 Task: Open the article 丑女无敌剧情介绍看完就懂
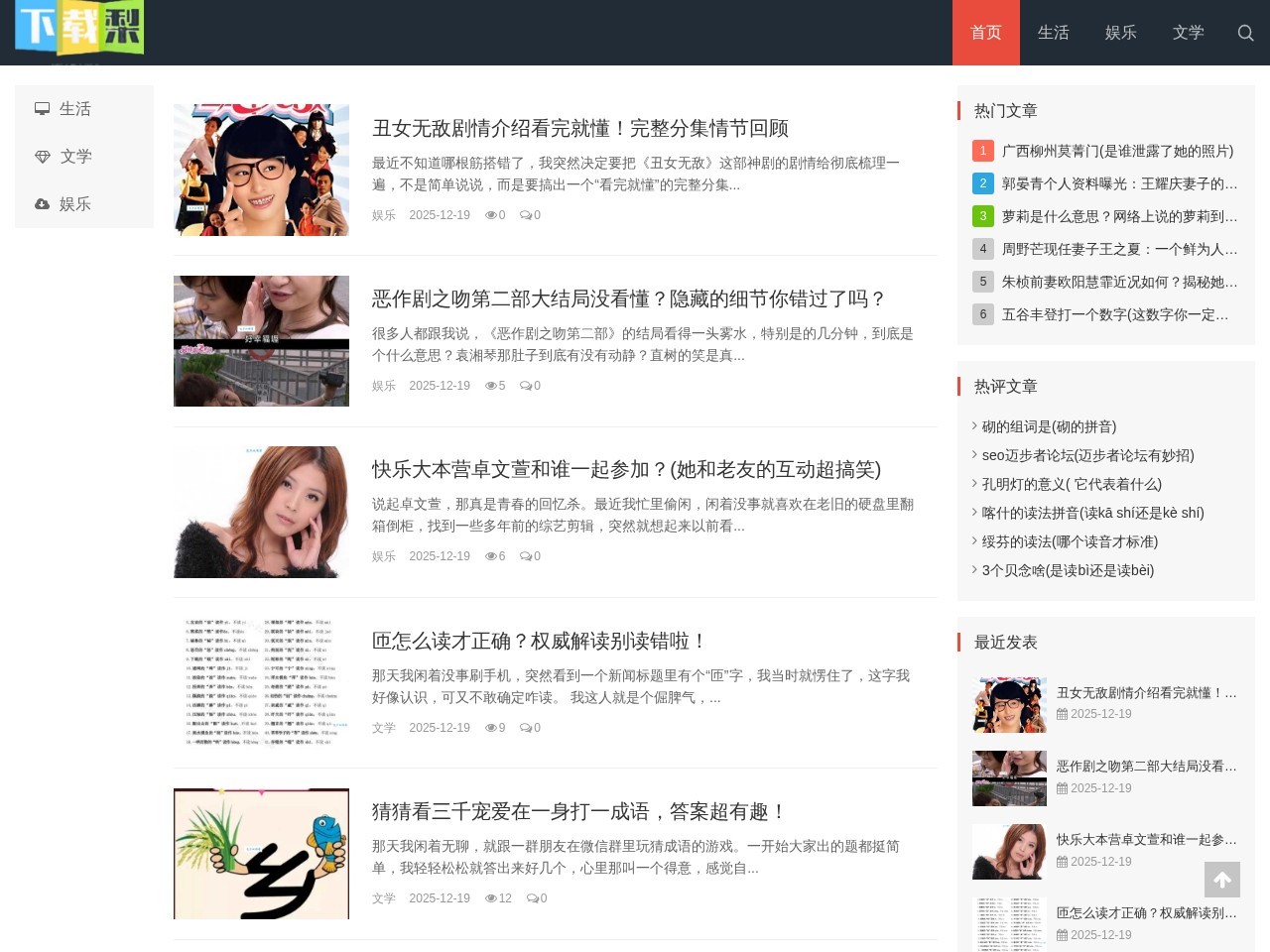580,128
